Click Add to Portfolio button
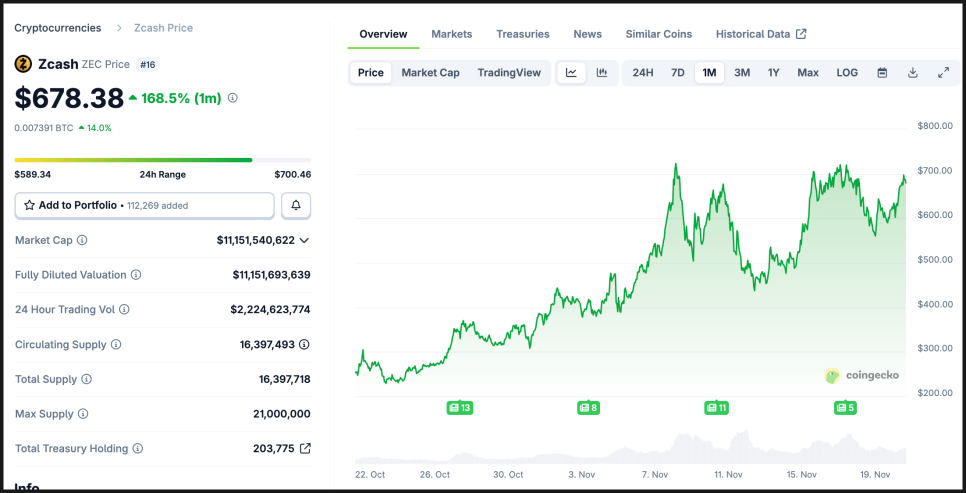The height and width of the screenshot is (493, 966). 144,205
